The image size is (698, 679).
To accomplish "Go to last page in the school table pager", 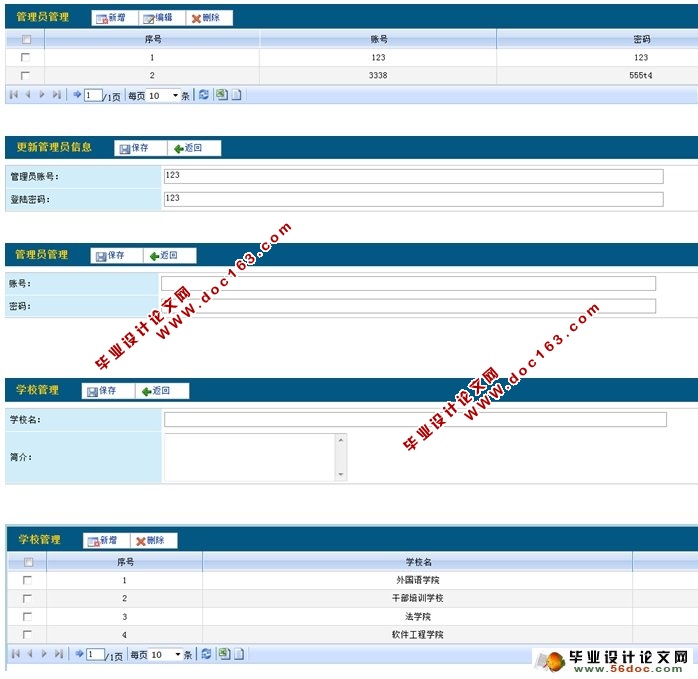I will (58, 654).
